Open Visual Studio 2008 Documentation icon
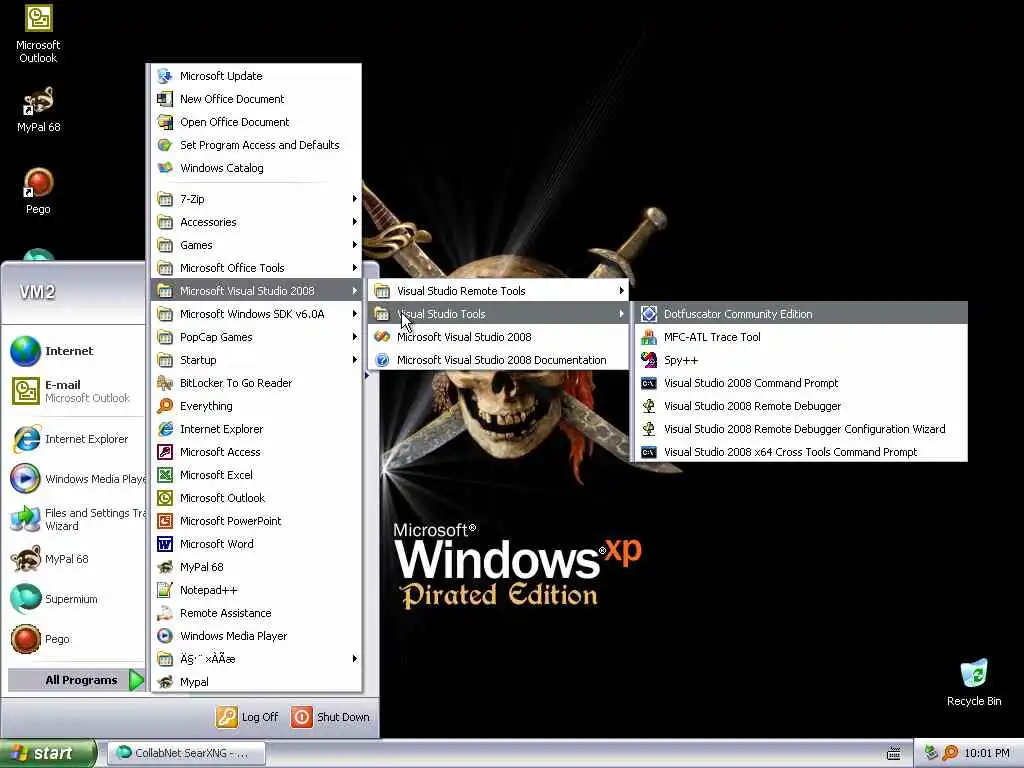 (x=382, y=360)
